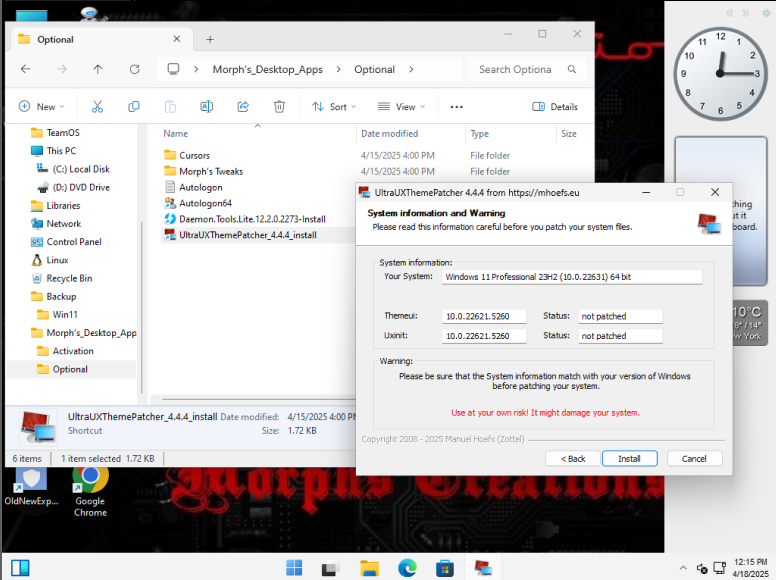This screenshot has width=776, height=580.
Task: Select Activation folder in navigation pane
Action: [x=73, y=351]
